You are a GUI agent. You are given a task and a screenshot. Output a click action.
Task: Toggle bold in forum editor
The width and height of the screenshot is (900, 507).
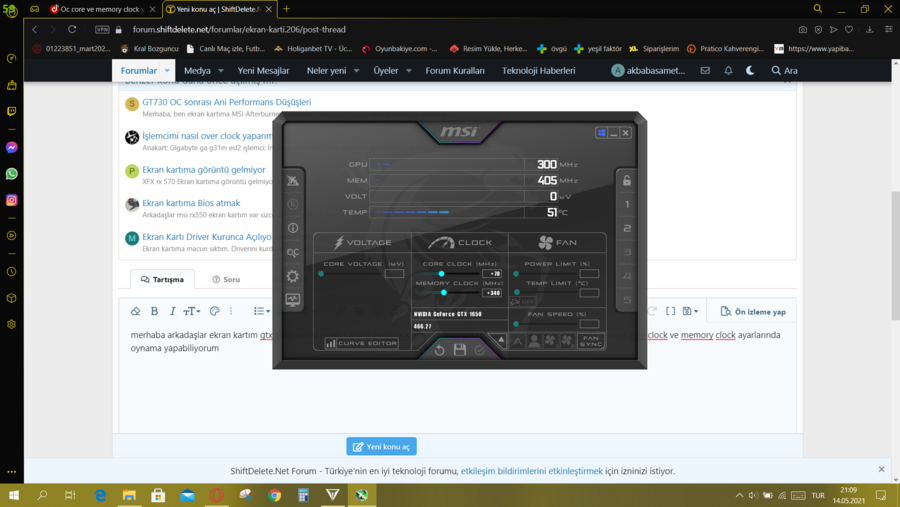coord(154,311)
